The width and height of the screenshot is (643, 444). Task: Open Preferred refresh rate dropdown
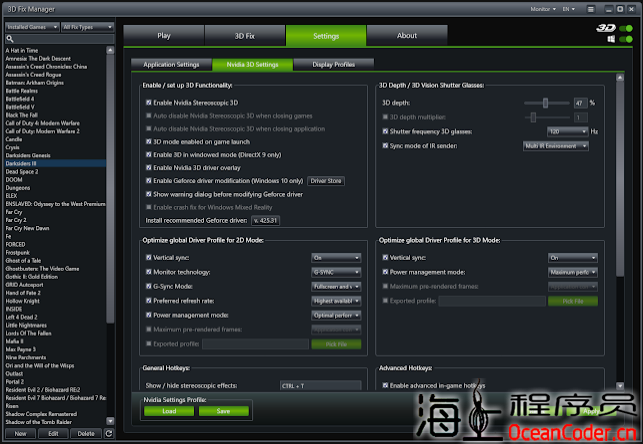tap(336, 301)
